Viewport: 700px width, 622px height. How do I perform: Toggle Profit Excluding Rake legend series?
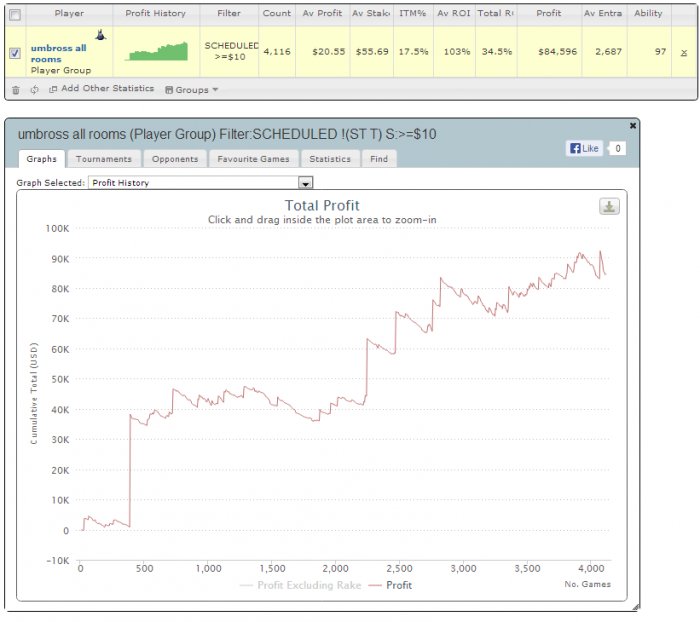pyautogui.click(x=300, y=585)
